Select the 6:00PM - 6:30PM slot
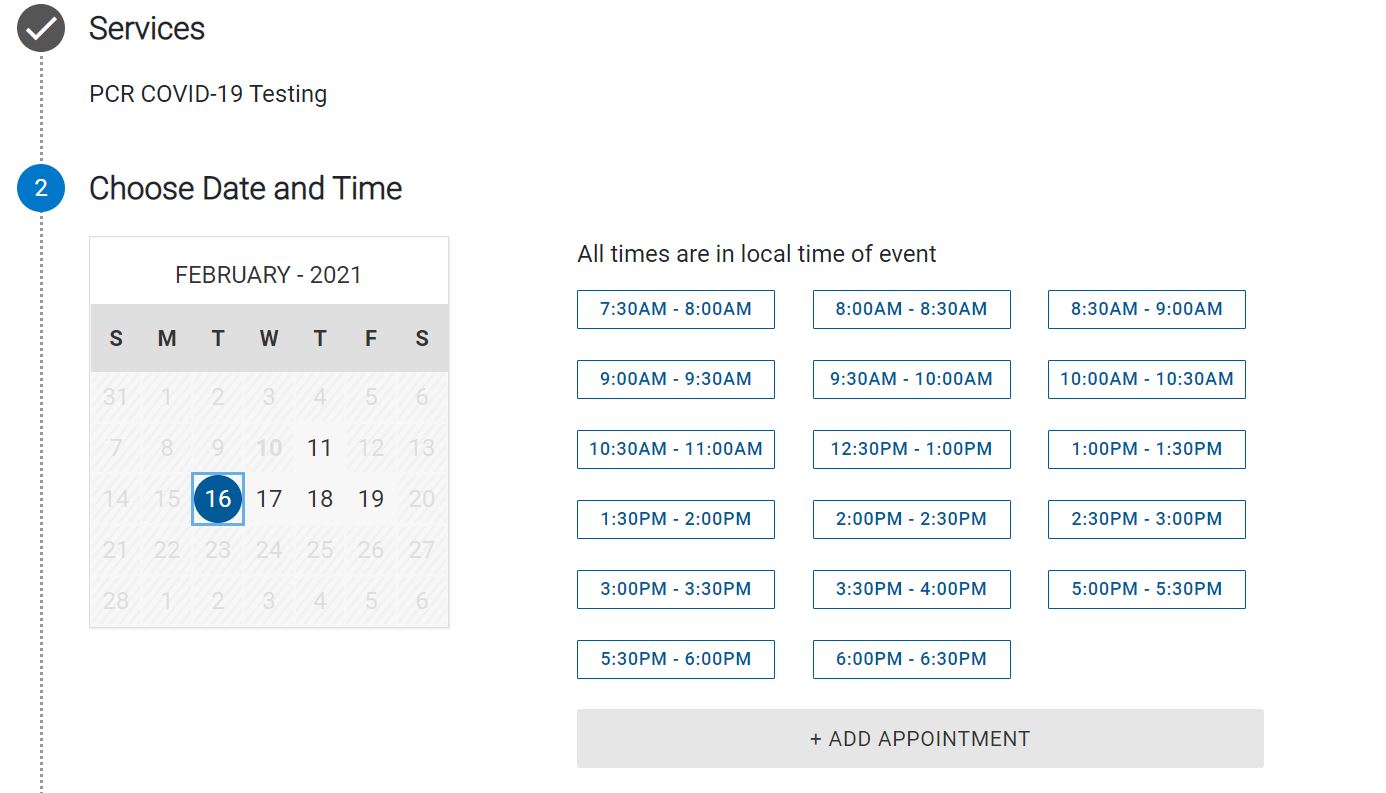1386x793 pixels. 912,659
